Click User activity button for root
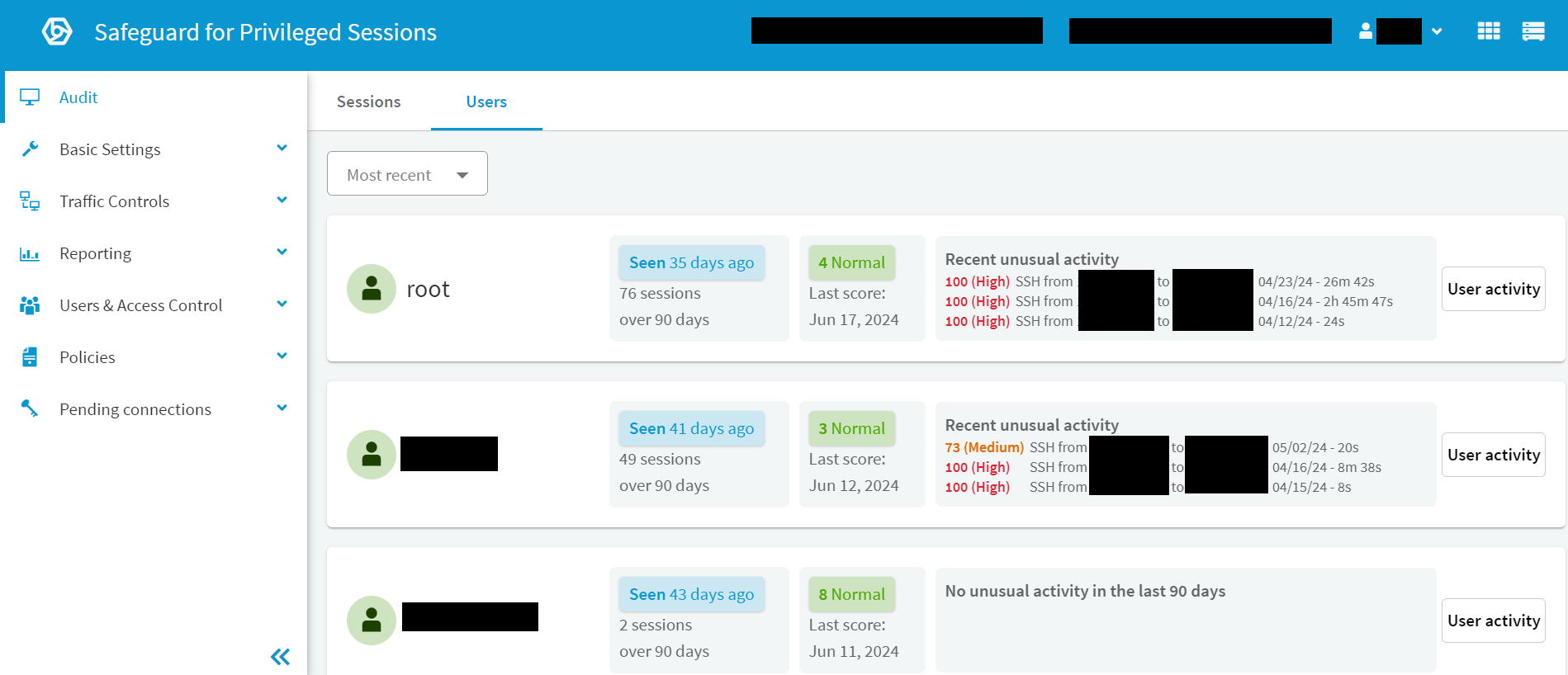This screenshot has width=1568, height=675. tap(1493, 289)
